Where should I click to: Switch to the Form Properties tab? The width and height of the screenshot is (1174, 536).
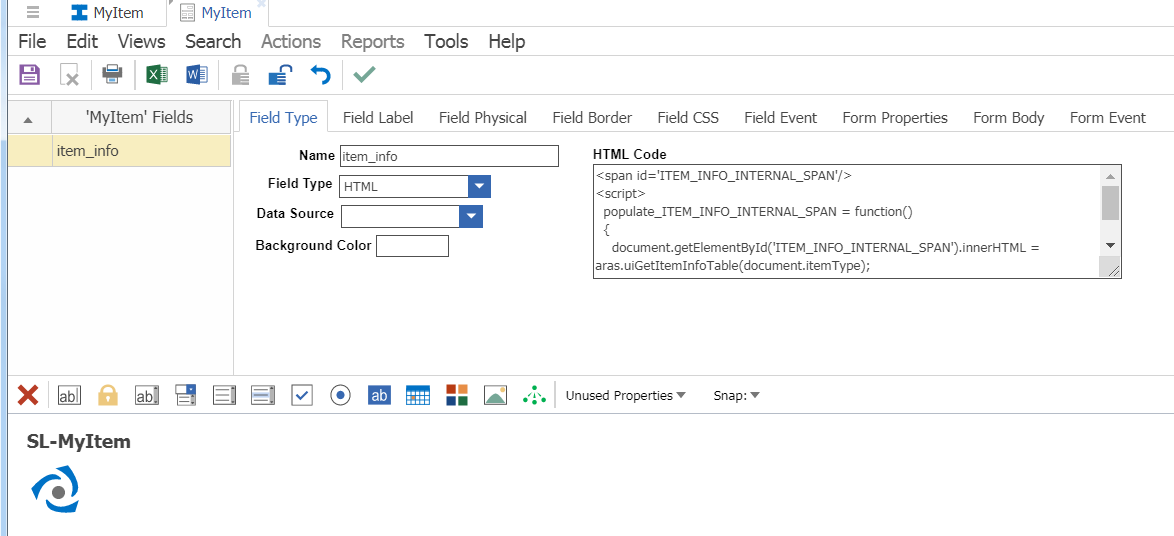click(x=895, y=118)
